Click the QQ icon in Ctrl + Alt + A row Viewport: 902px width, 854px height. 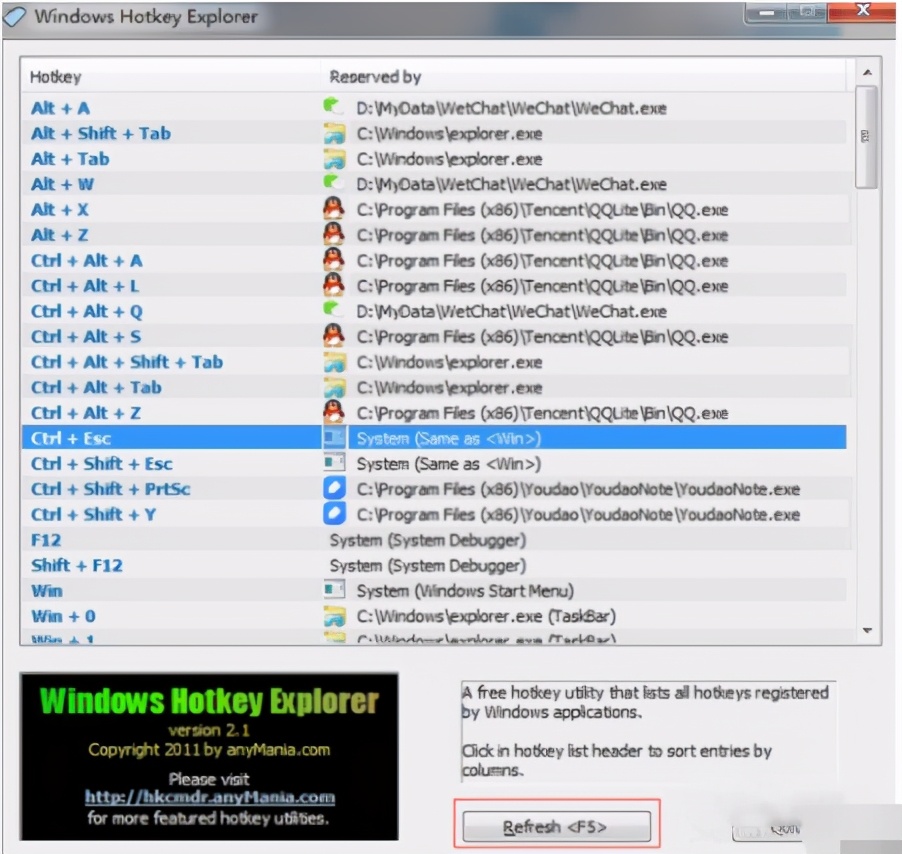[x=334, y=260]
